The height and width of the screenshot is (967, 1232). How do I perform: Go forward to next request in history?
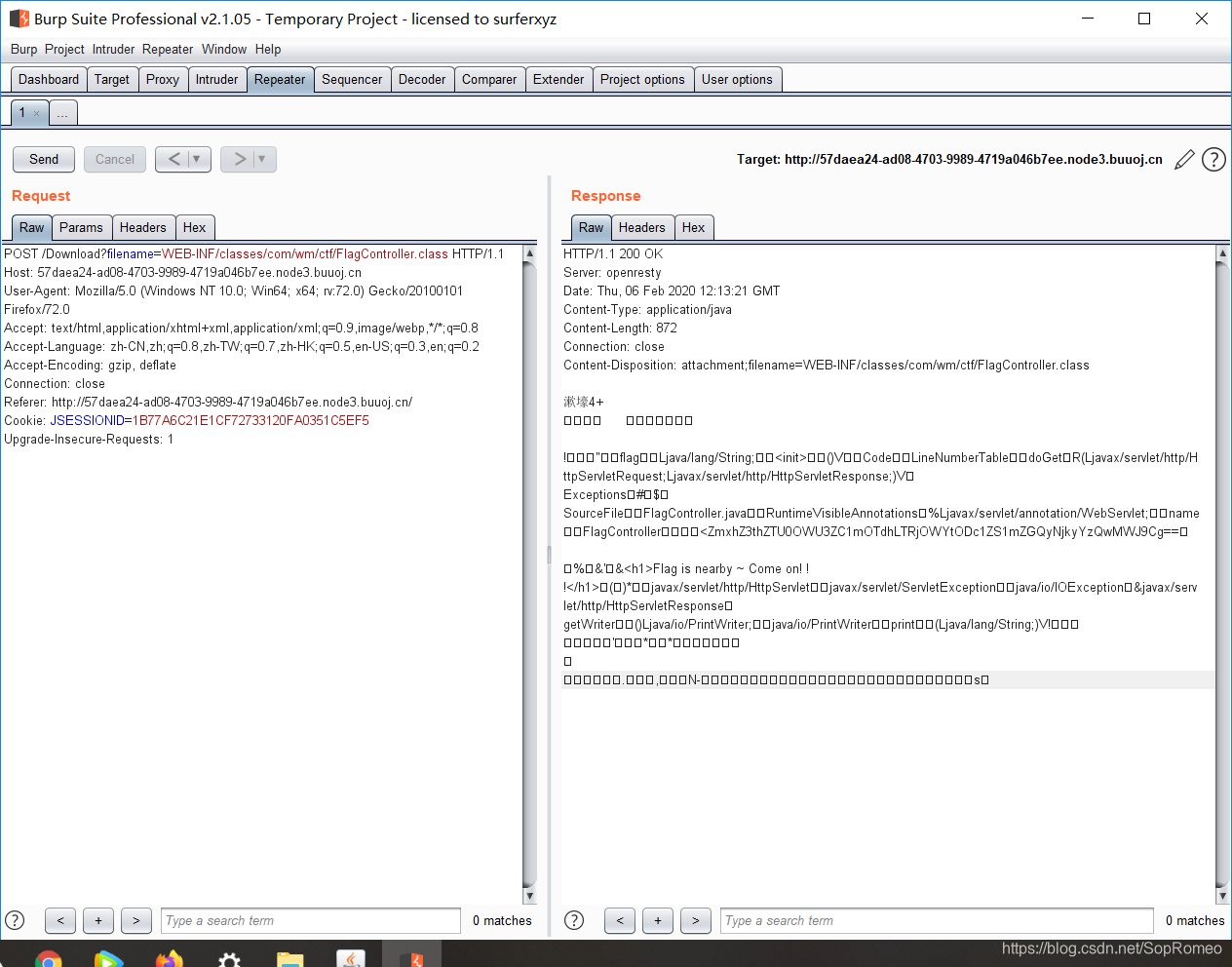(238, 159)
